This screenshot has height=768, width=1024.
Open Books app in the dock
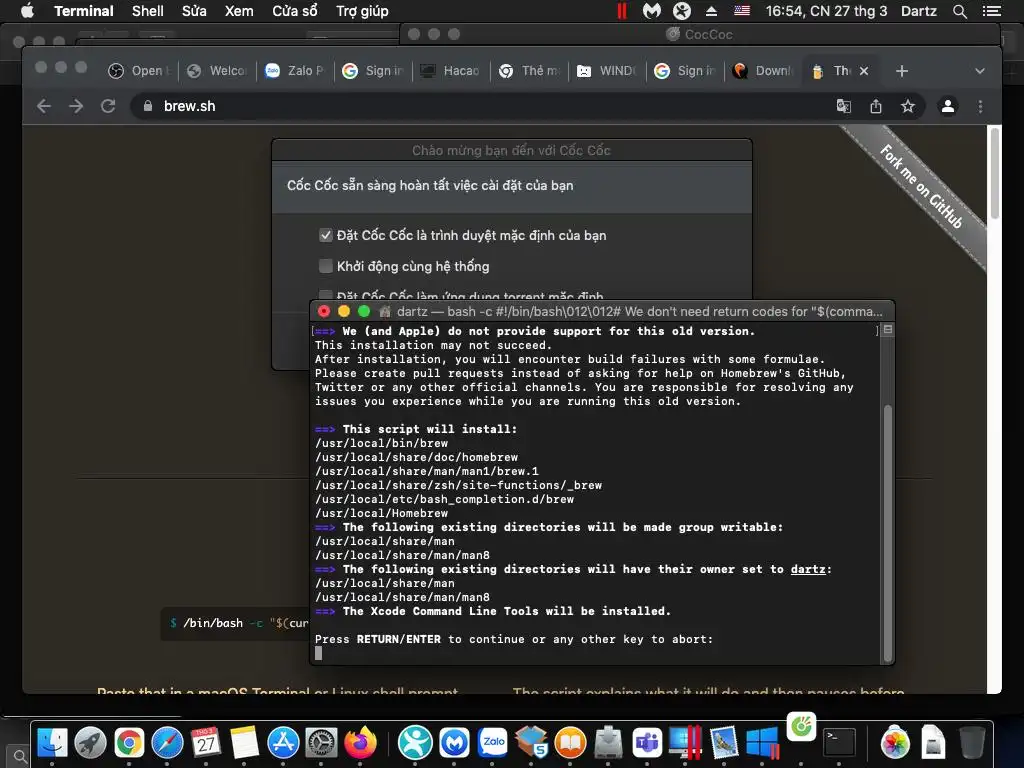(570, 743)
